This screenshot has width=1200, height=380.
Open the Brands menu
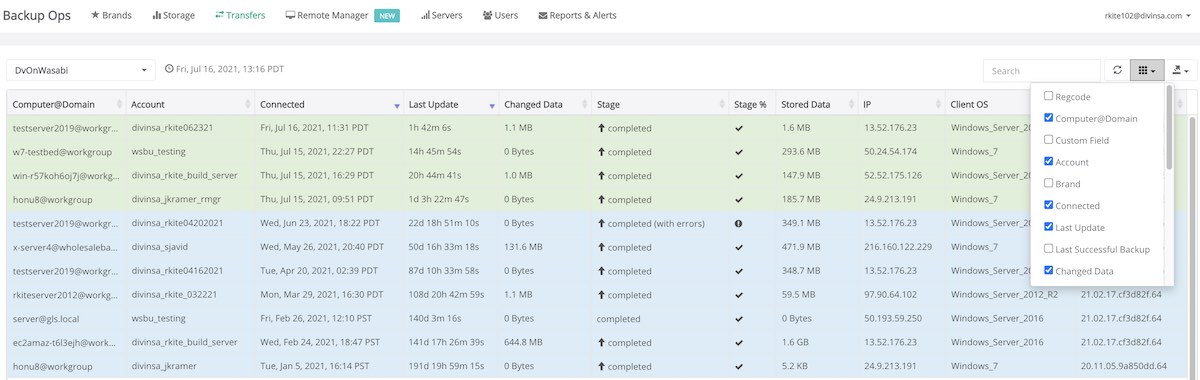click(x=111, y=15)
